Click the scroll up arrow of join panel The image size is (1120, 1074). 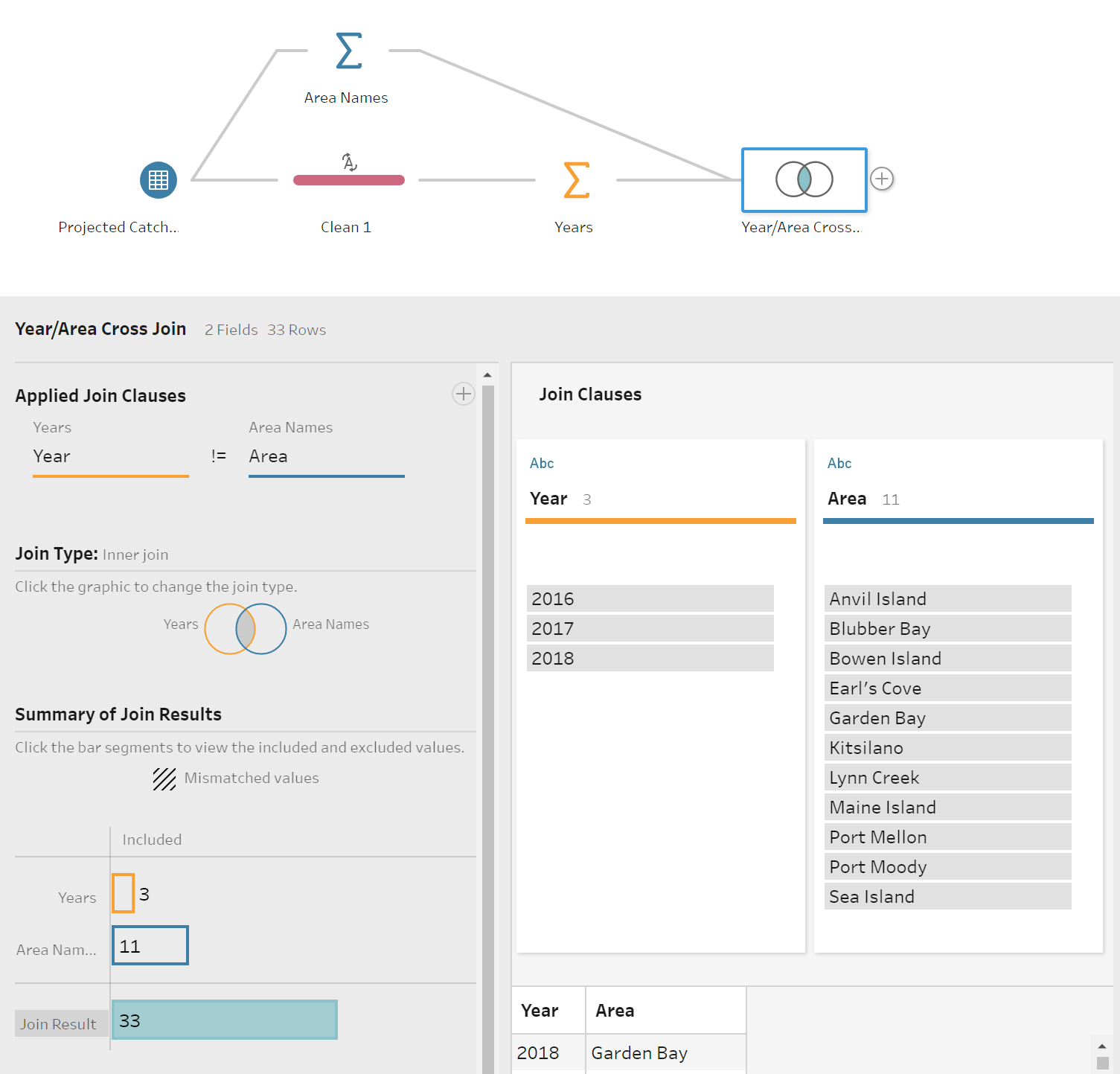tap(487, 375)
